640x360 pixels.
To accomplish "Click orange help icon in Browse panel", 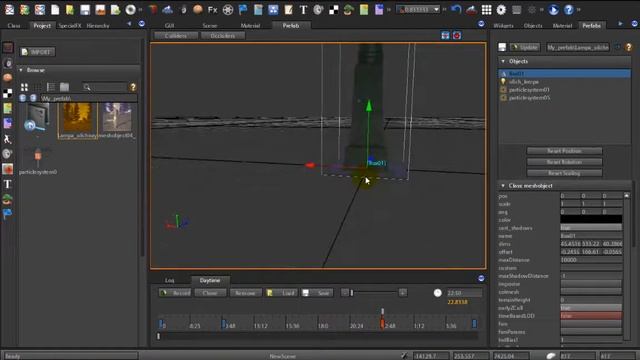I will point(133,87).
